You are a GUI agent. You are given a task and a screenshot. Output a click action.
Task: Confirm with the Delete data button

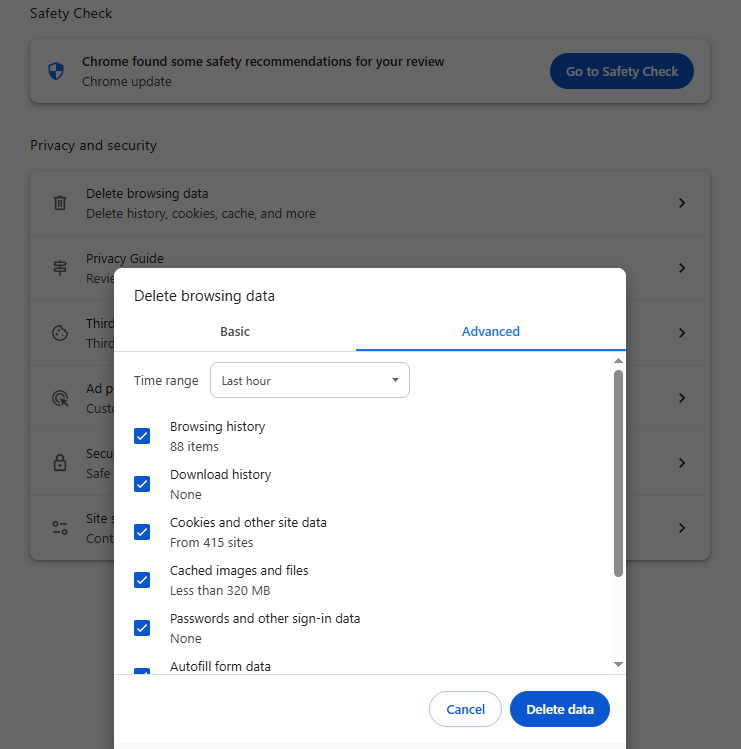[x=560, y=709]
